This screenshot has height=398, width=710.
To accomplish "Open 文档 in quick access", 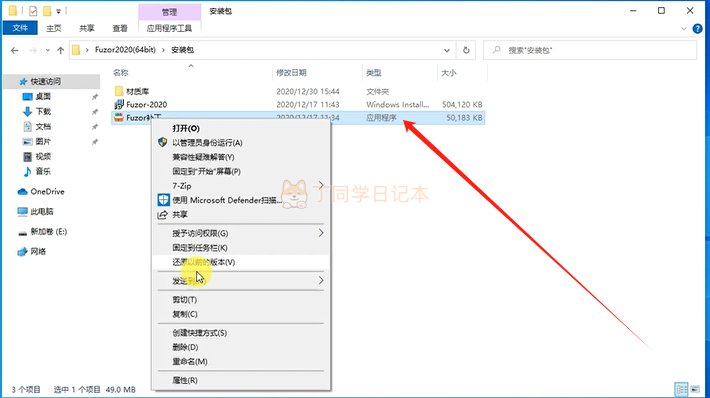I will pyautogui.click(x=43, y=126).
